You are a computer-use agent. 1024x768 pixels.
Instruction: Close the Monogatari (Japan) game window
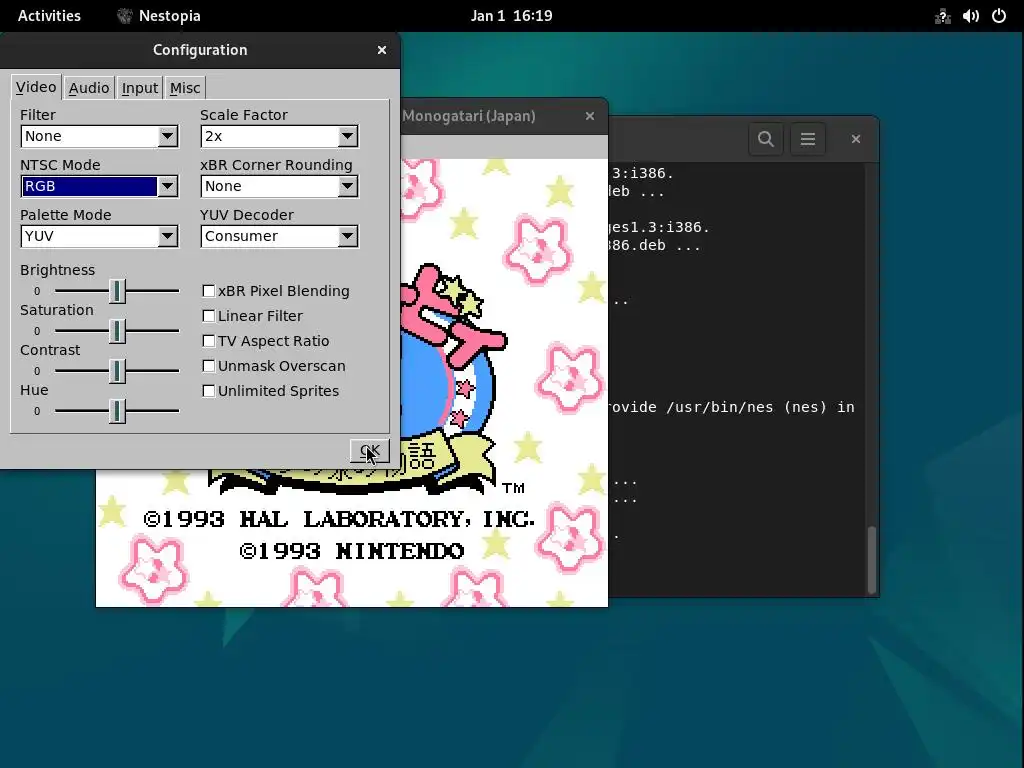click(x=590, y=116)
